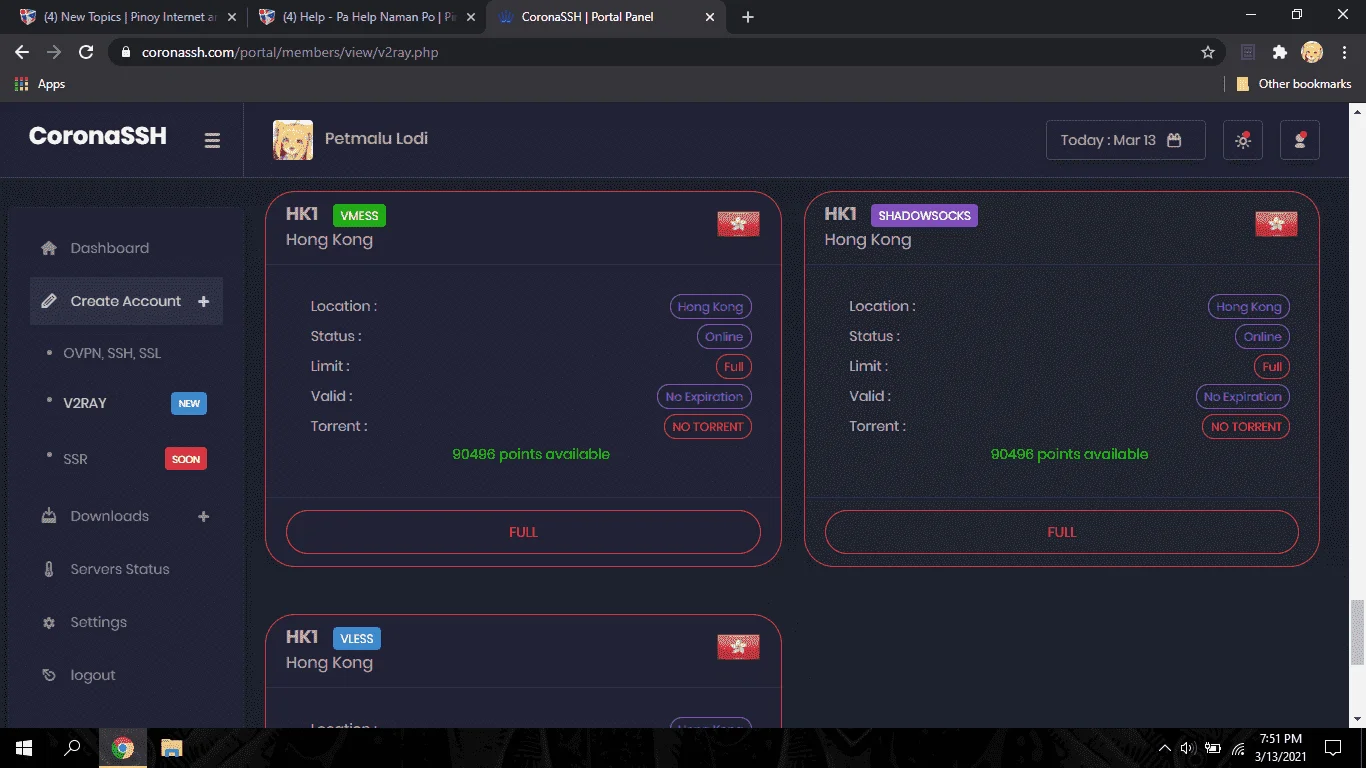Select the V2RAY submenu item
Screen dimensions: 1366x768
click(x=85, y=403)
